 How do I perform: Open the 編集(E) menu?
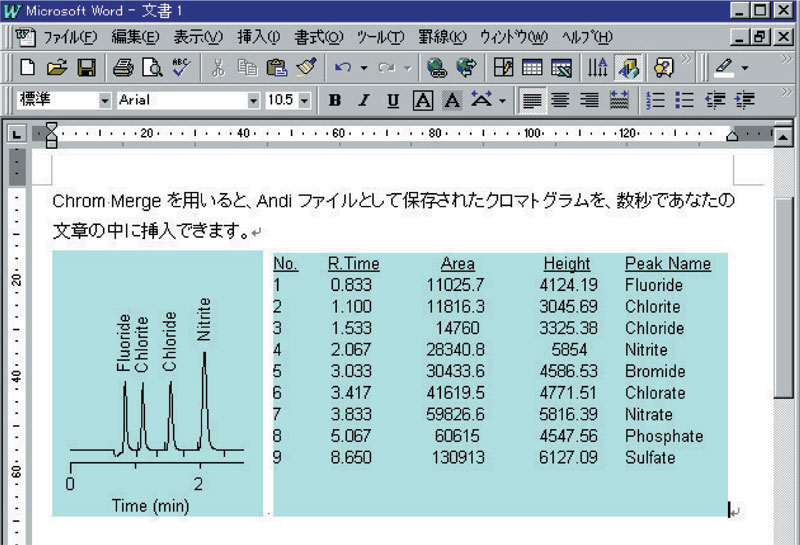coord(135,37)
